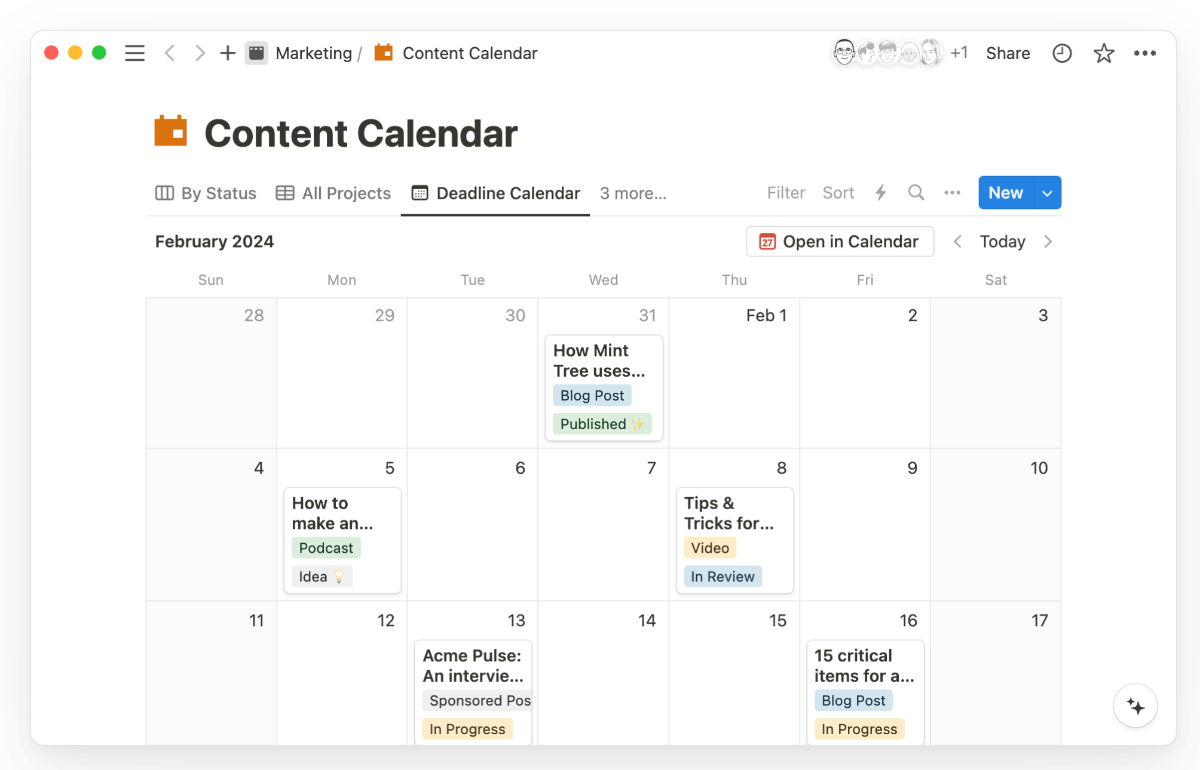The height and width of the screenshot is (770, 1200).
Task: Expand the '3 more...' views list
Action: click(633, 193)
